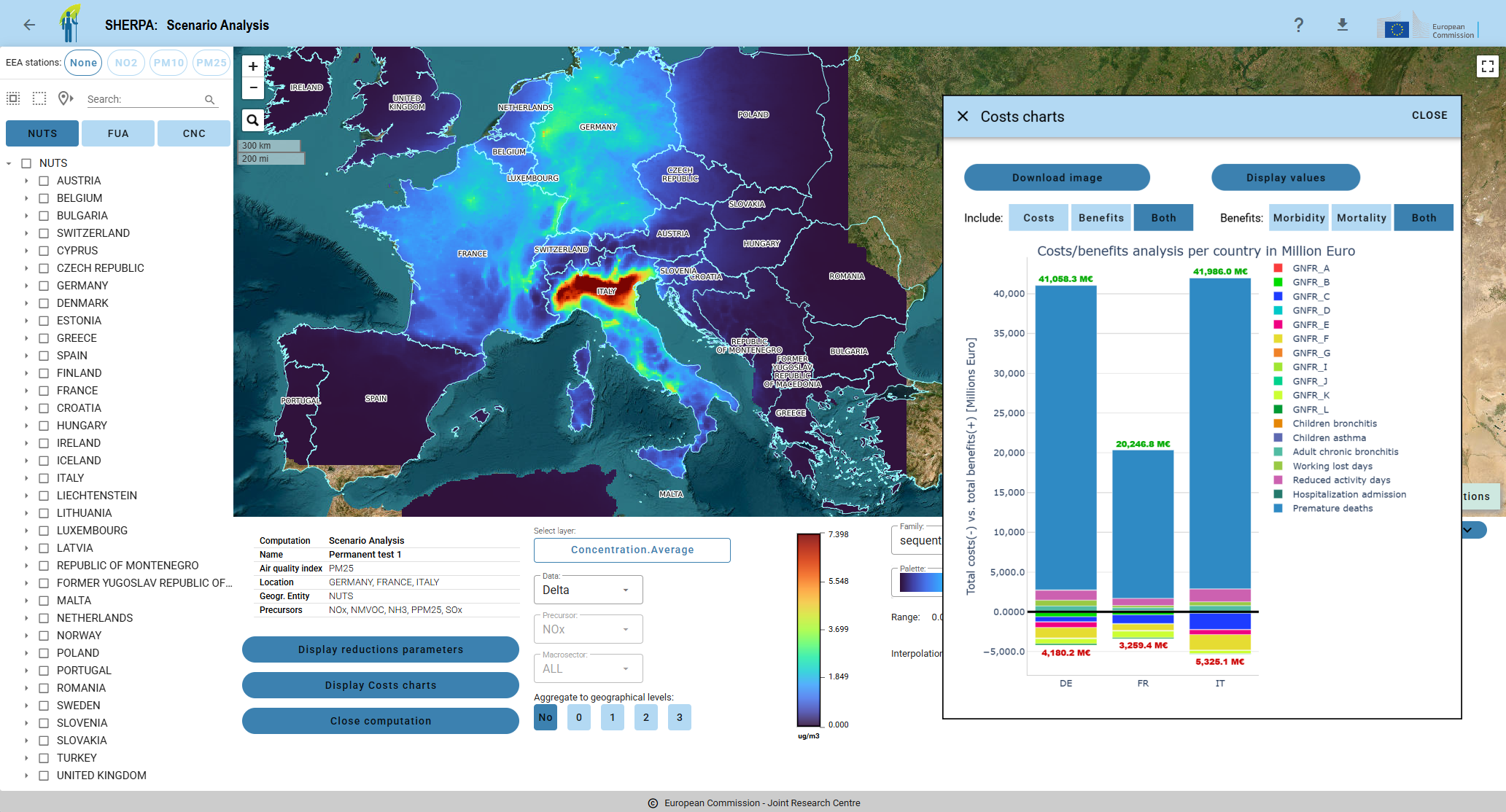Collapse the NUTS tree root
Viewport: 1506px width, 812px height.
tap(9, 163)
